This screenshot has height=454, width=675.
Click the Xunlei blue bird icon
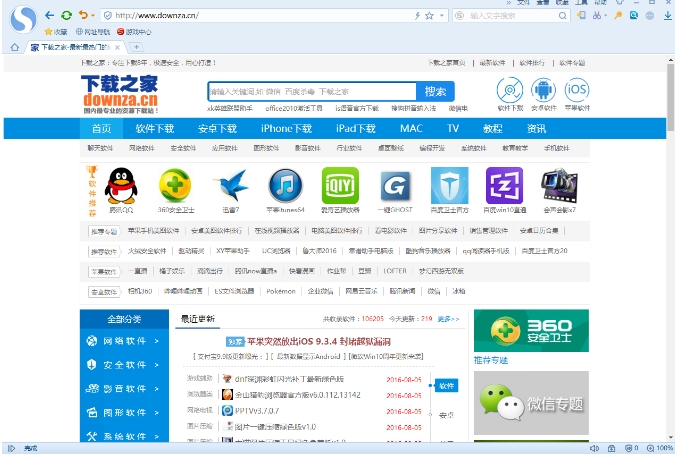tap(231, 185)
